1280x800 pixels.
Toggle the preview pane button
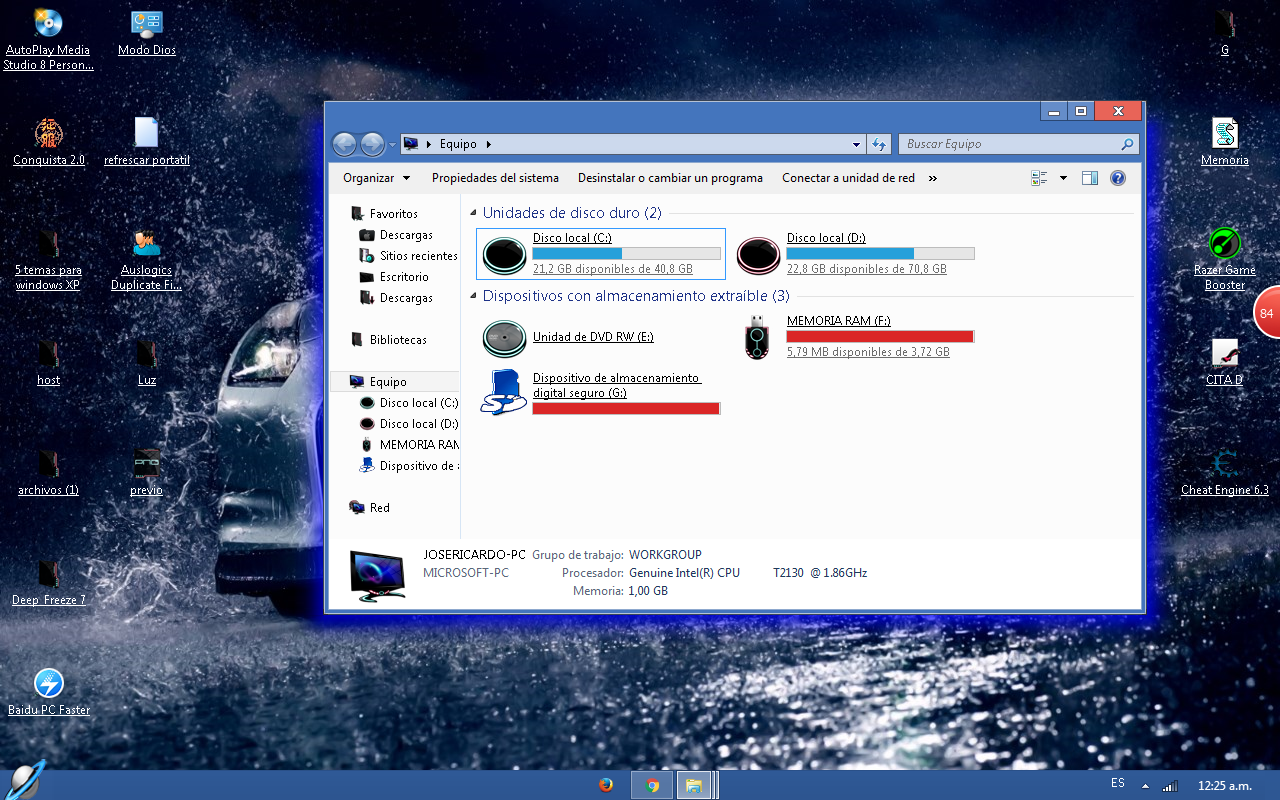click(x=1090, y=178)
